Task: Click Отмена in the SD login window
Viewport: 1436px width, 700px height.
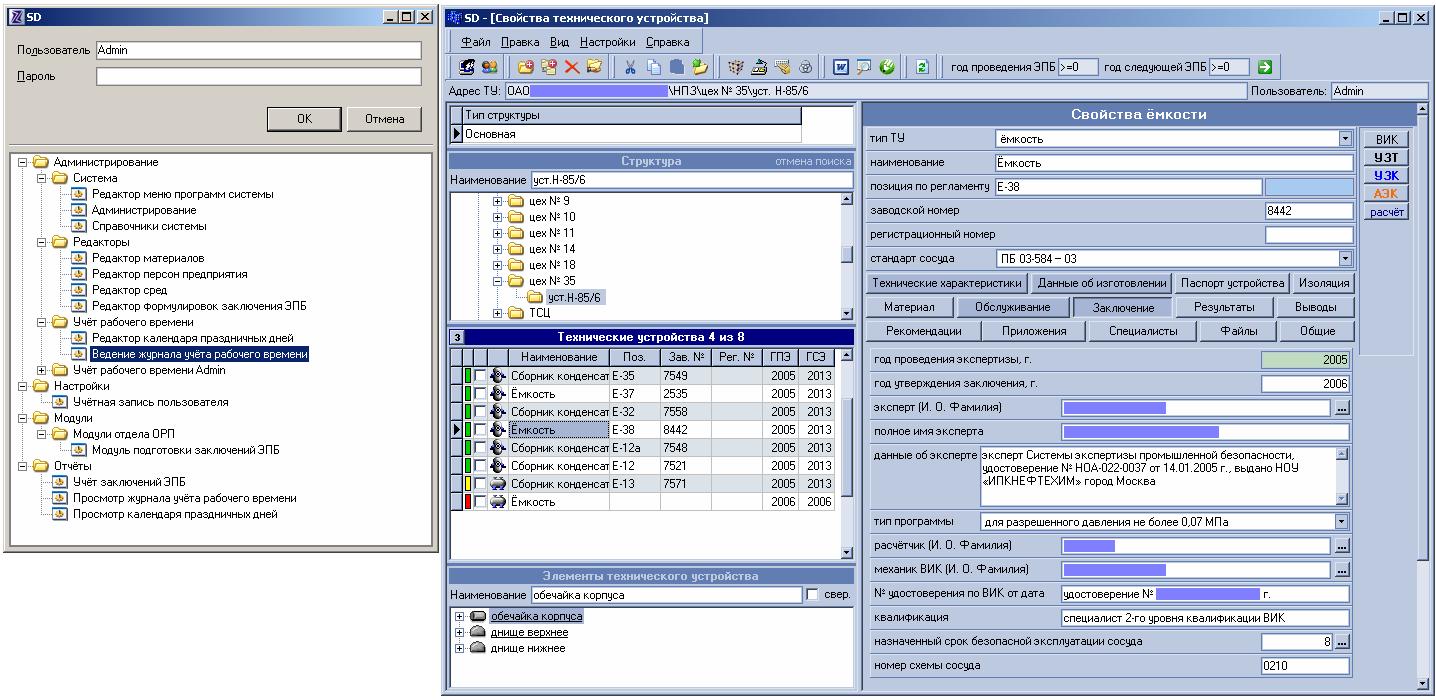Action: (384, 119)
